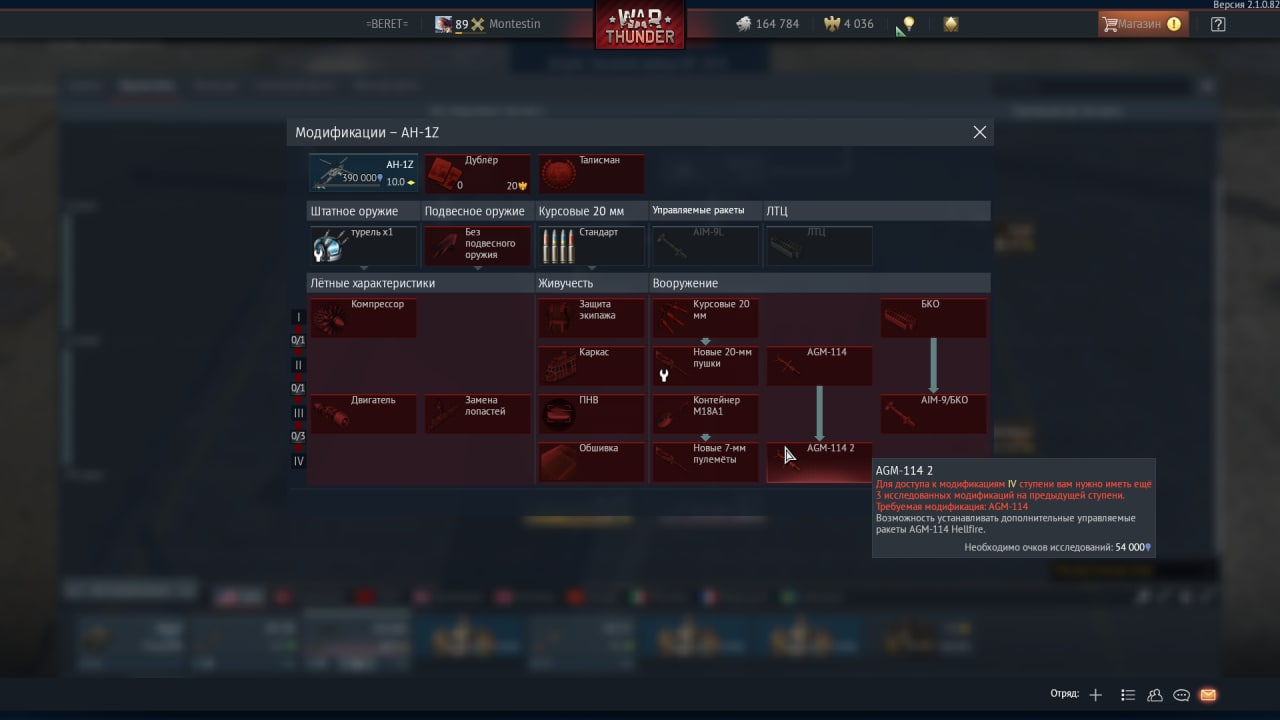The height and width of the screenshot is (720, 1280).
Task: Click the tier IV marker
Action: click(298, 461)
